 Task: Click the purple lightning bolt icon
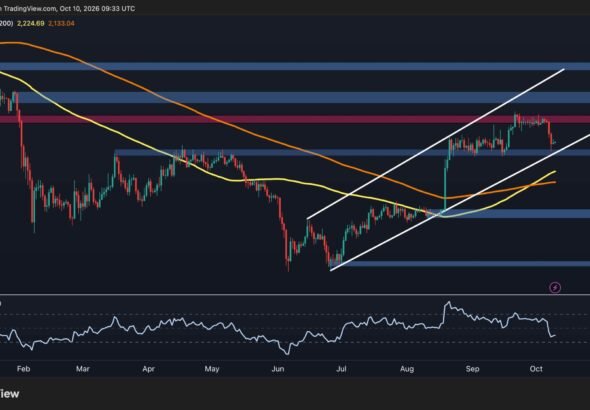pos(555,288)
